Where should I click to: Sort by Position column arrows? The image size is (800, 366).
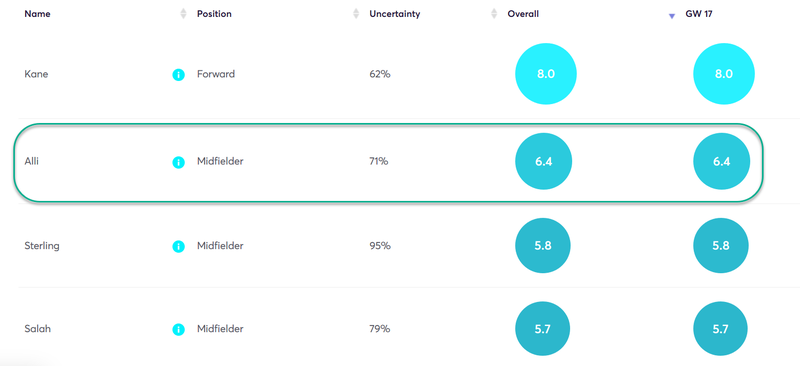click(x=356, y=14)
